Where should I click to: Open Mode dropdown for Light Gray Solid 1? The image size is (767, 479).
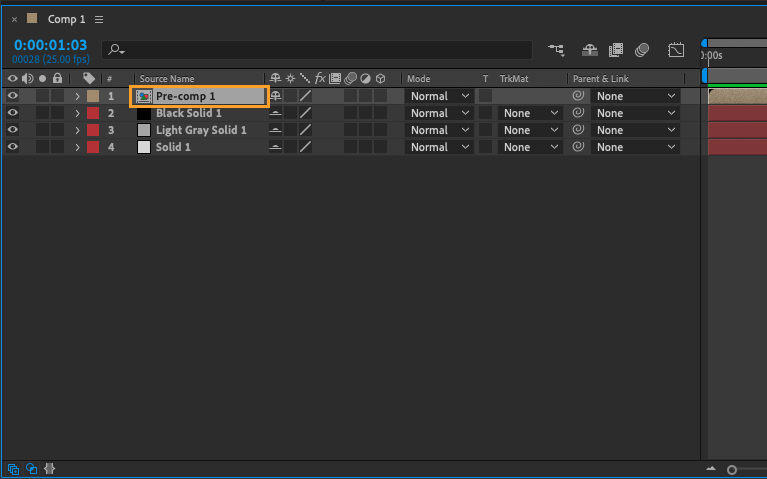pyautogui.click(x=439, y=130)
